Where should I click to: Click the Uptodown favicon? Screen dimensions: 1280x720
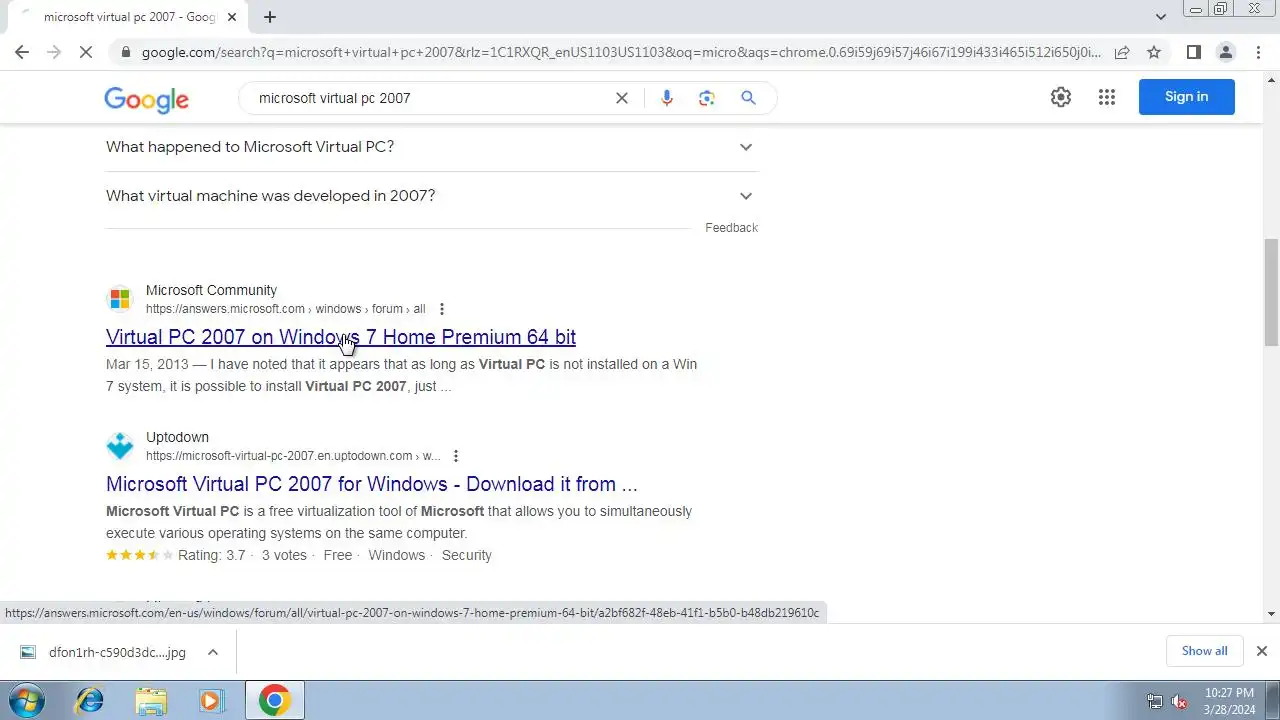click(x=120, y=446)
